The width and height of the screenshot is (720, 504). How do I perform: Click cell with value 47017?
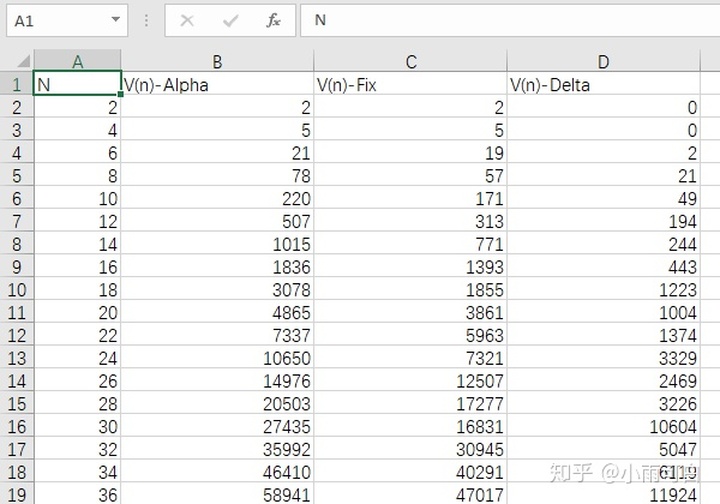click(x=411, y=494)
